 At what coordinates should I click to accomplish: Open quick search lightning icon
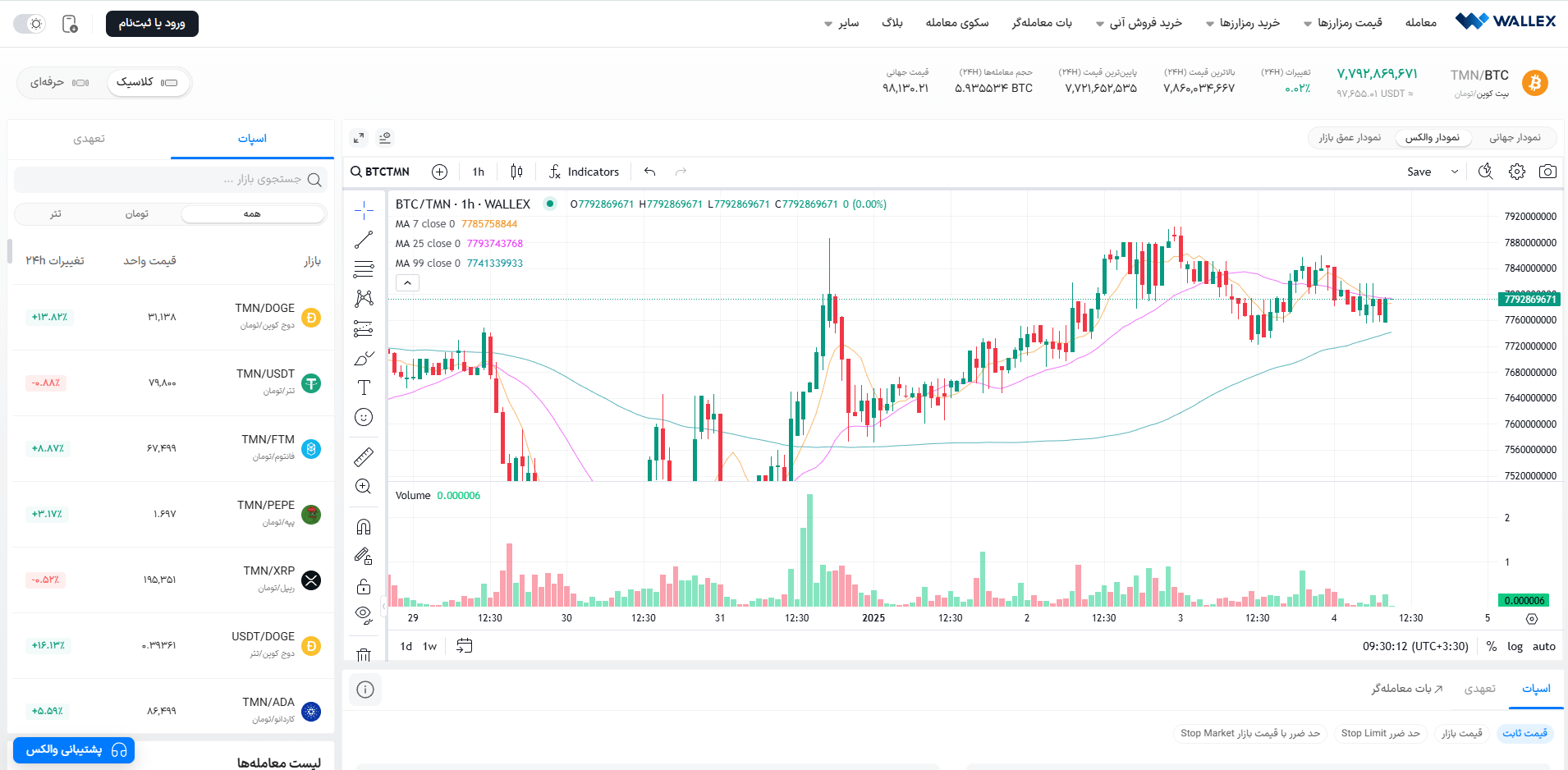1486,172
